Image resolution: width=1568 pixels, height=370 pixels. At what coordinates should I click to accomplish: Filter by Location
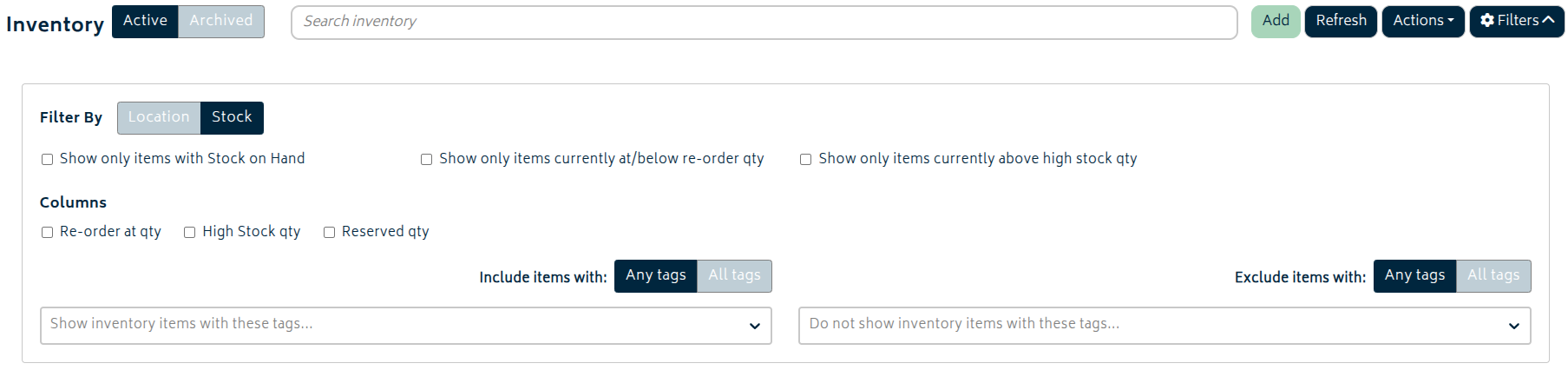159,117
